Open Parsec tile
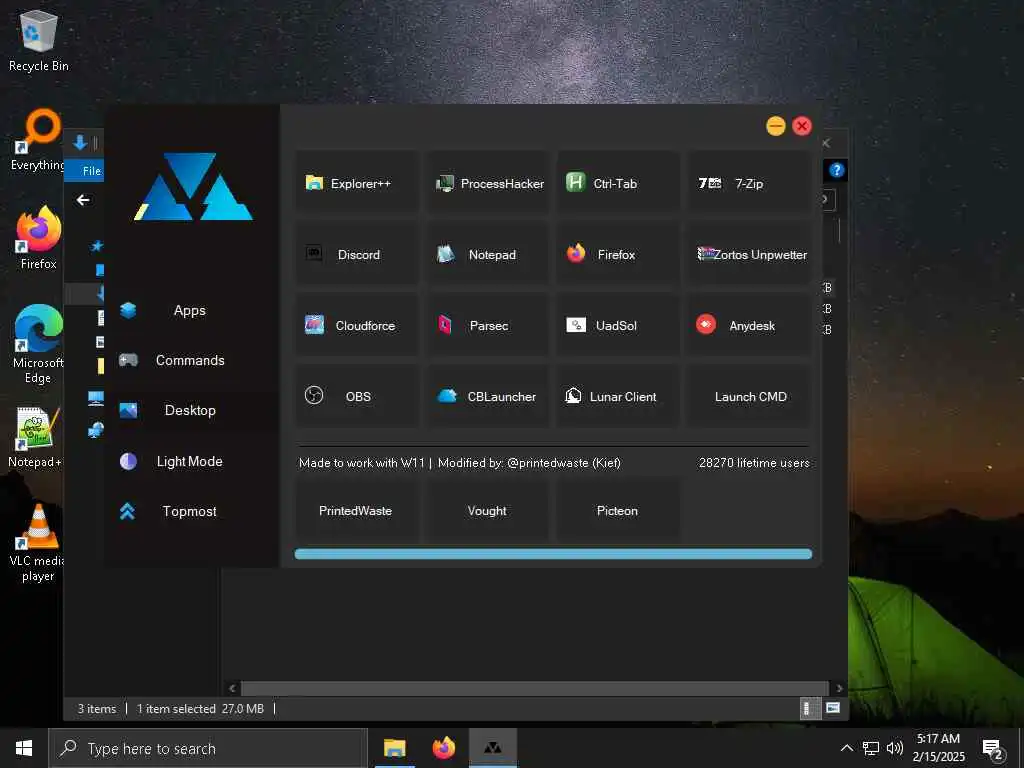Viewport: 1024px width, 768px height. coord(487,325)
